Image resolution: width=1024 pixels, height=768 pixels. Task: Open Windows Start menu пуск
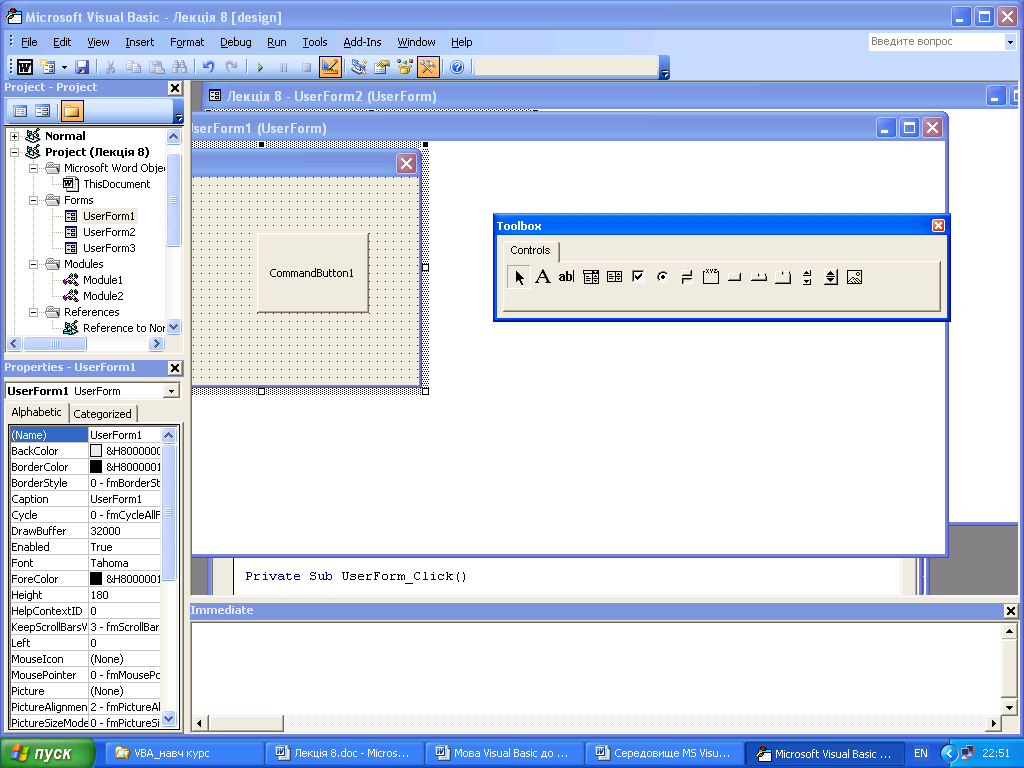point(47,753)
